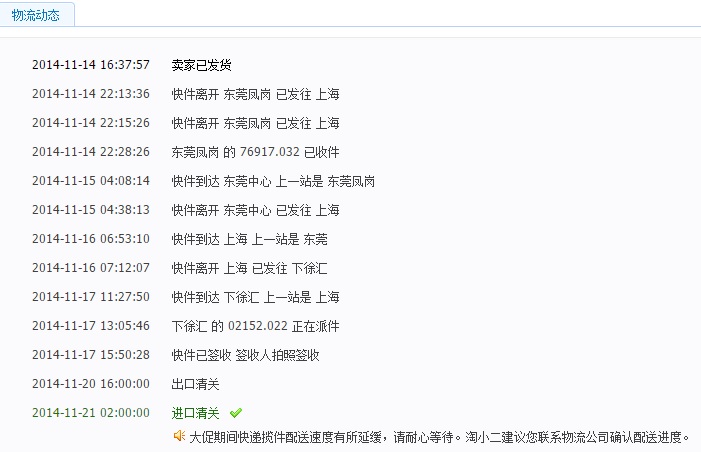The height and width of the screenshot is (452, 701).
Task: Select timestamp 2014-11-14 22:13:36
Action: point(91,94)
